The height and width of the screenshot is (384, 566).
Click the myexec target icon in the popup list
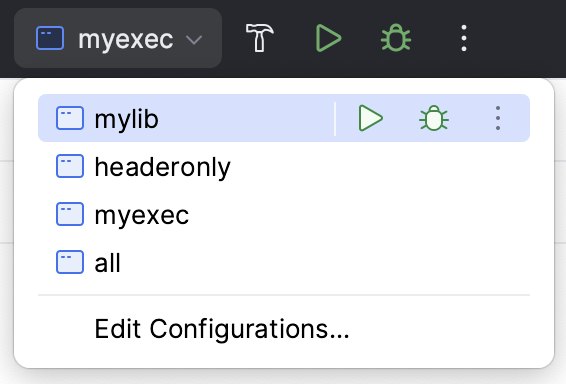(70, 214)
